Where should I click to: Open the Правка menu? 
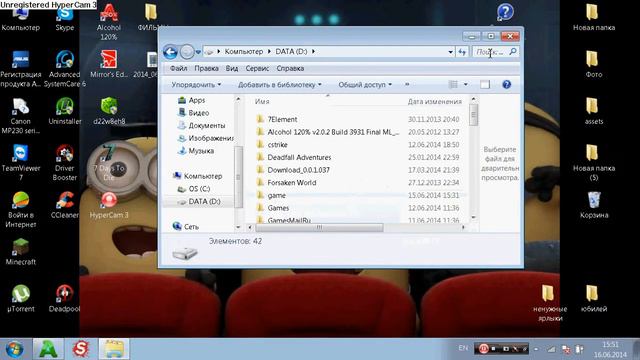tap(206, 68)
